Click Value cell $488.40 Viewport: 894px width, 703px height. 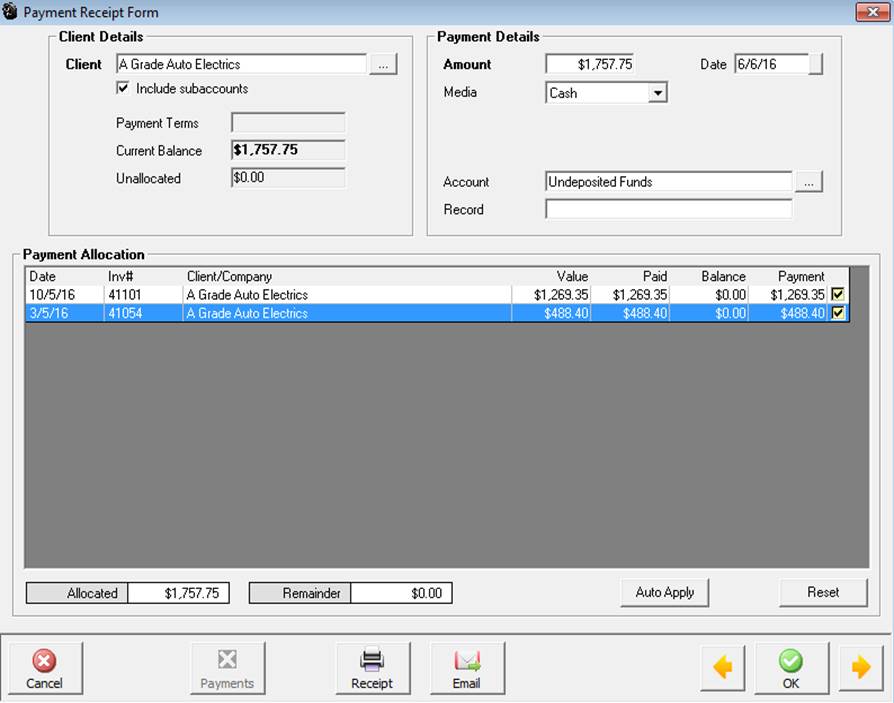tap(551, 312)
